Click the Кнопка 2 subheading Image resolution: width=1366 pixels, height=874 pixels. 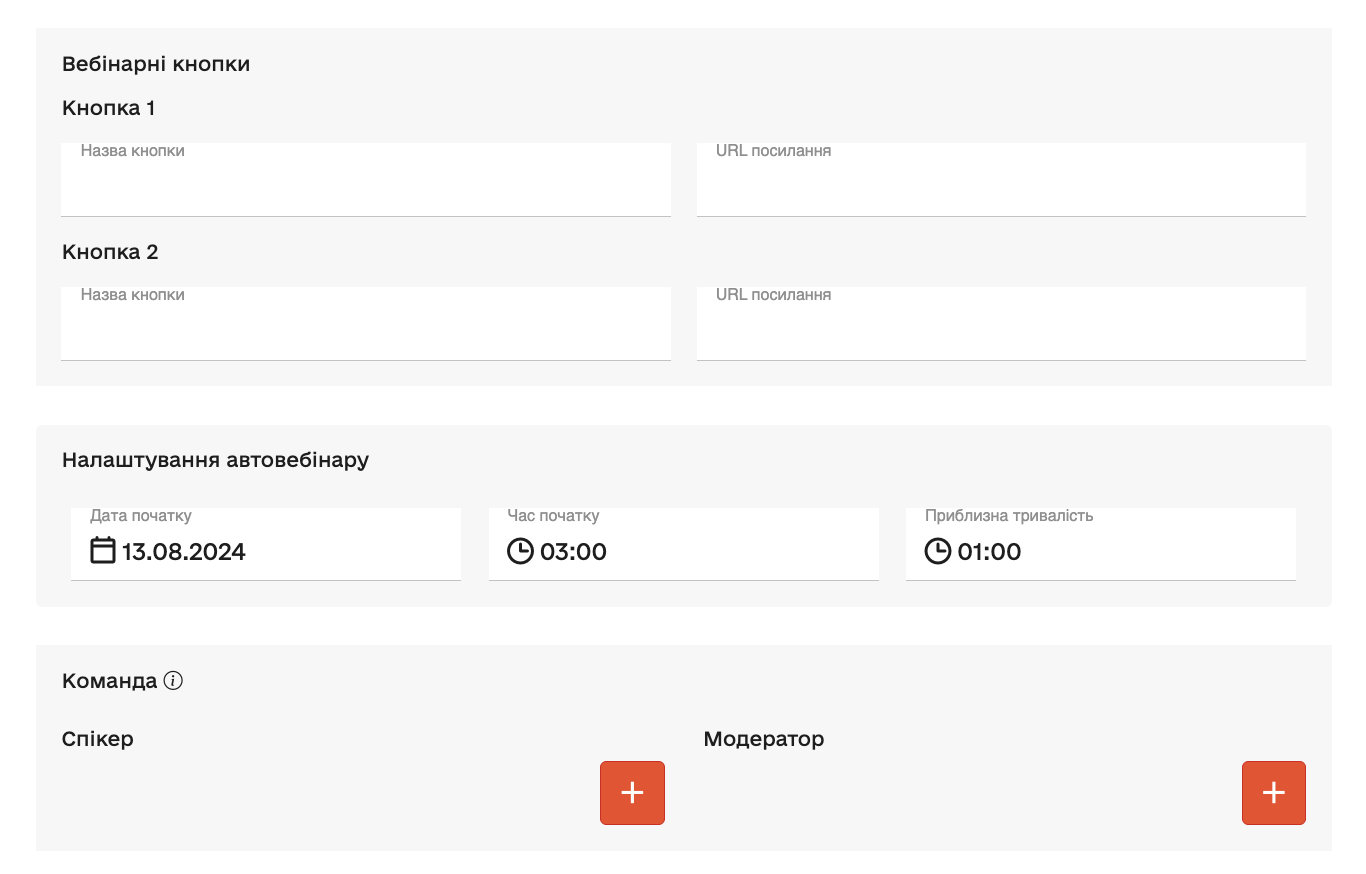[x=110, y=252]
